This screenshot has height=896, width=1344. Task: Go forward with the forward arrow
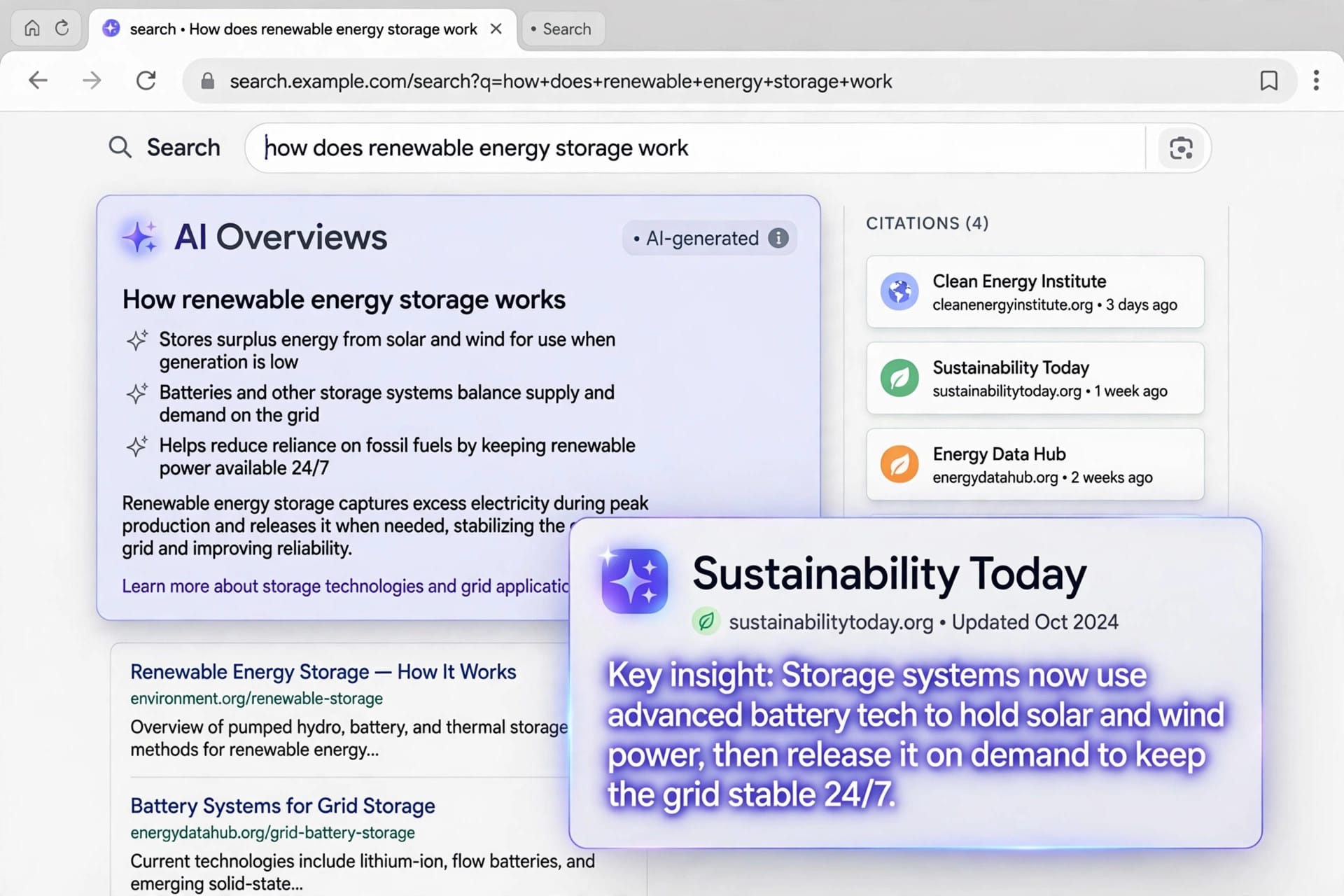tap(92, 80)
